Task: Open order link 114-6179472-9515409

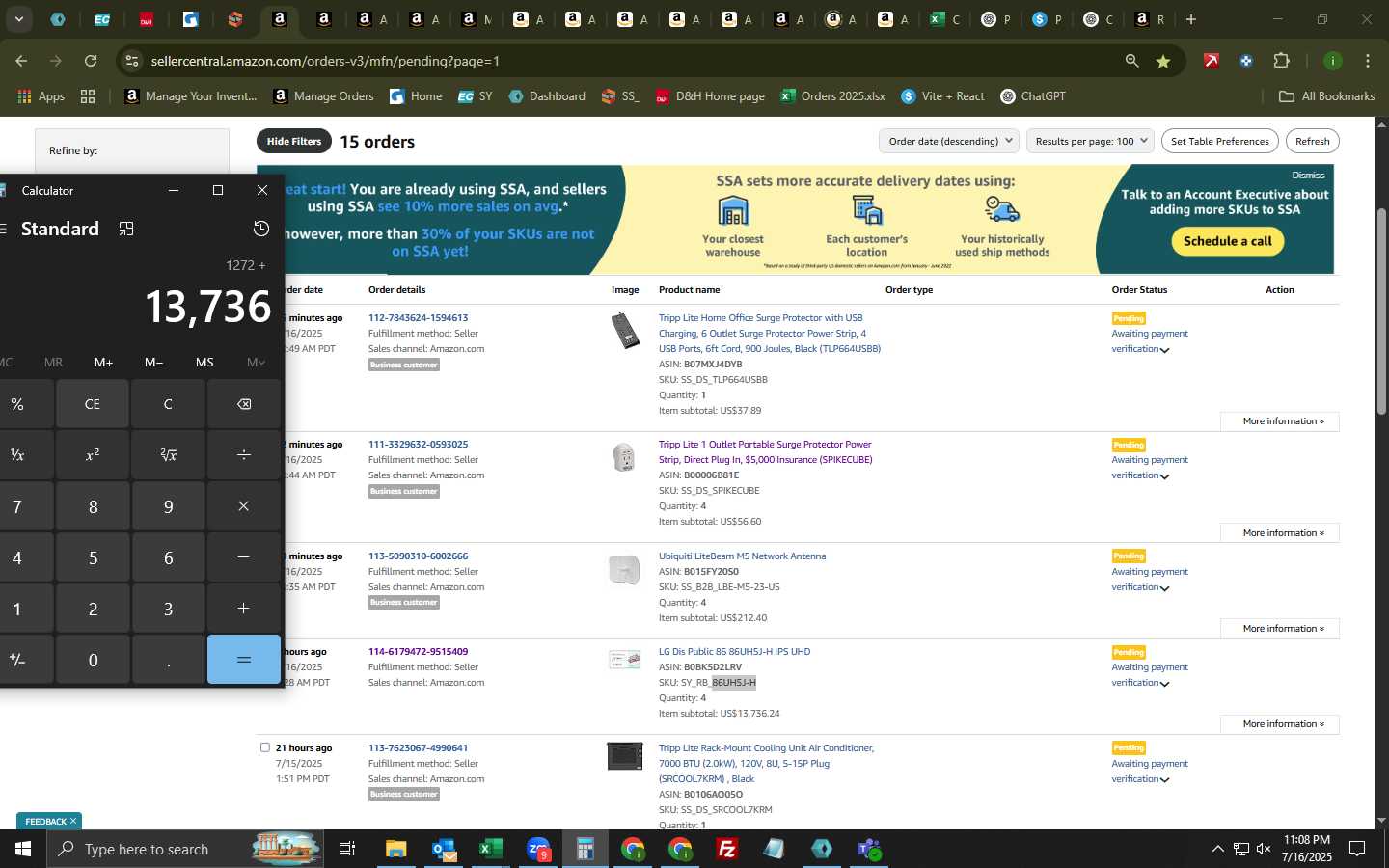Action: 418,652
